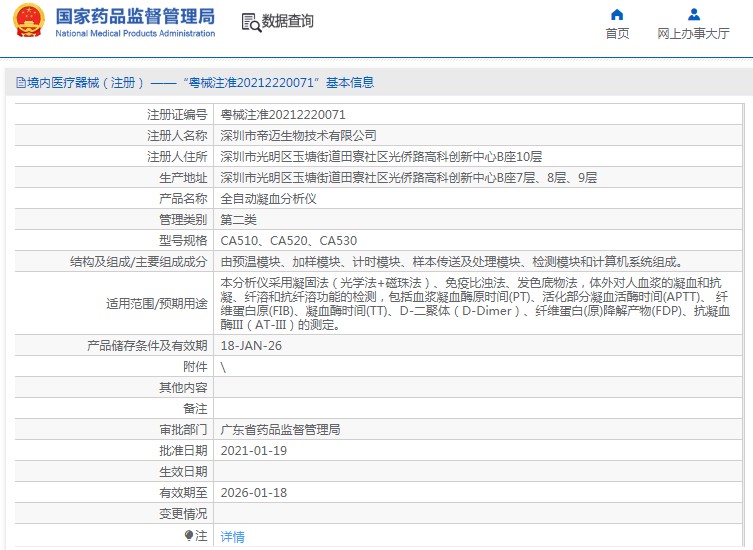Click the bulb icon beside 注
Image resolution: width=753 pixels, height=550 pixels.
point(188,535)
